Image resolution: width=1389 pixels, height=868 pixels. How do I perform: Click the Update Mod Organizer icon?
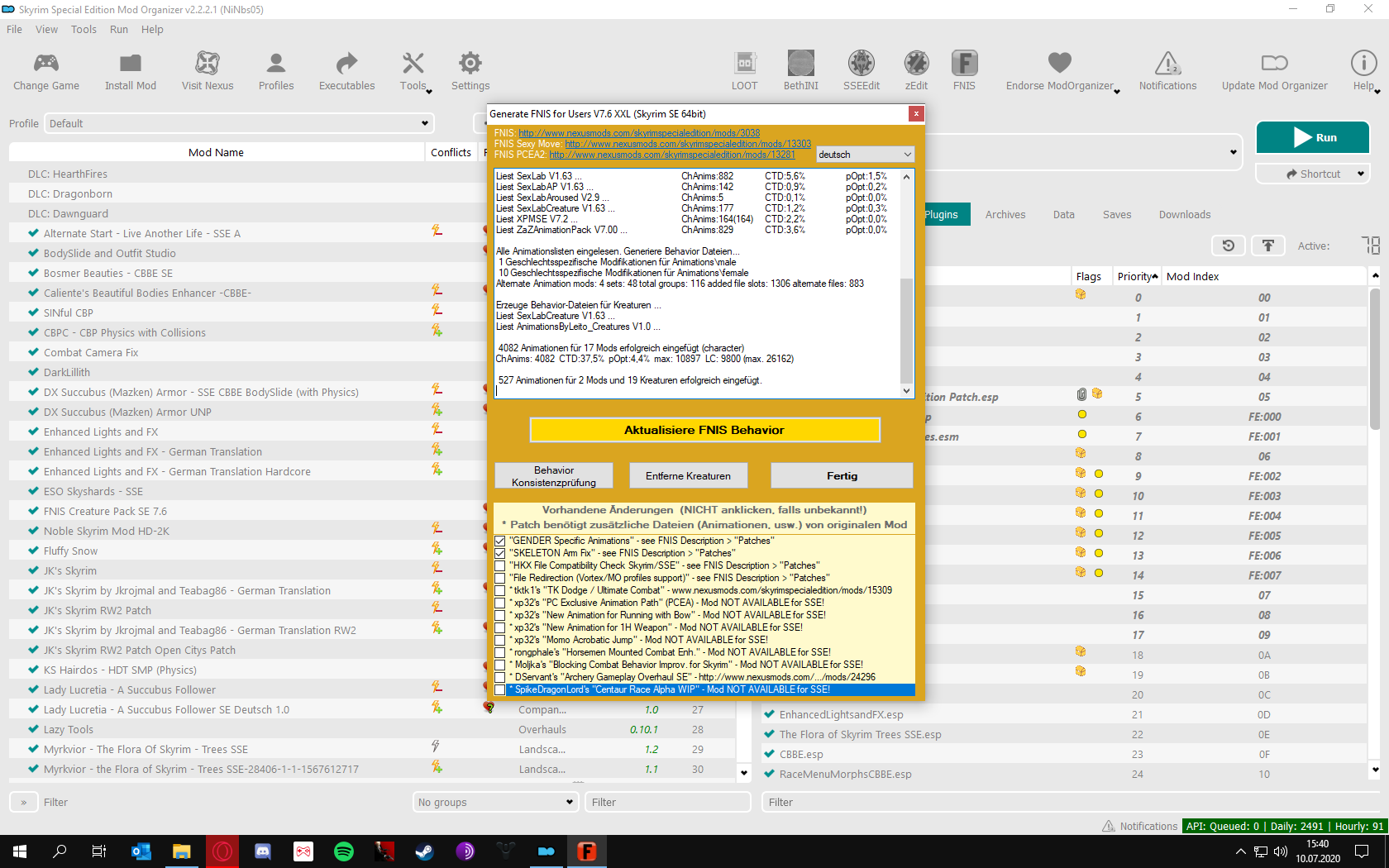click(1275, 63)
